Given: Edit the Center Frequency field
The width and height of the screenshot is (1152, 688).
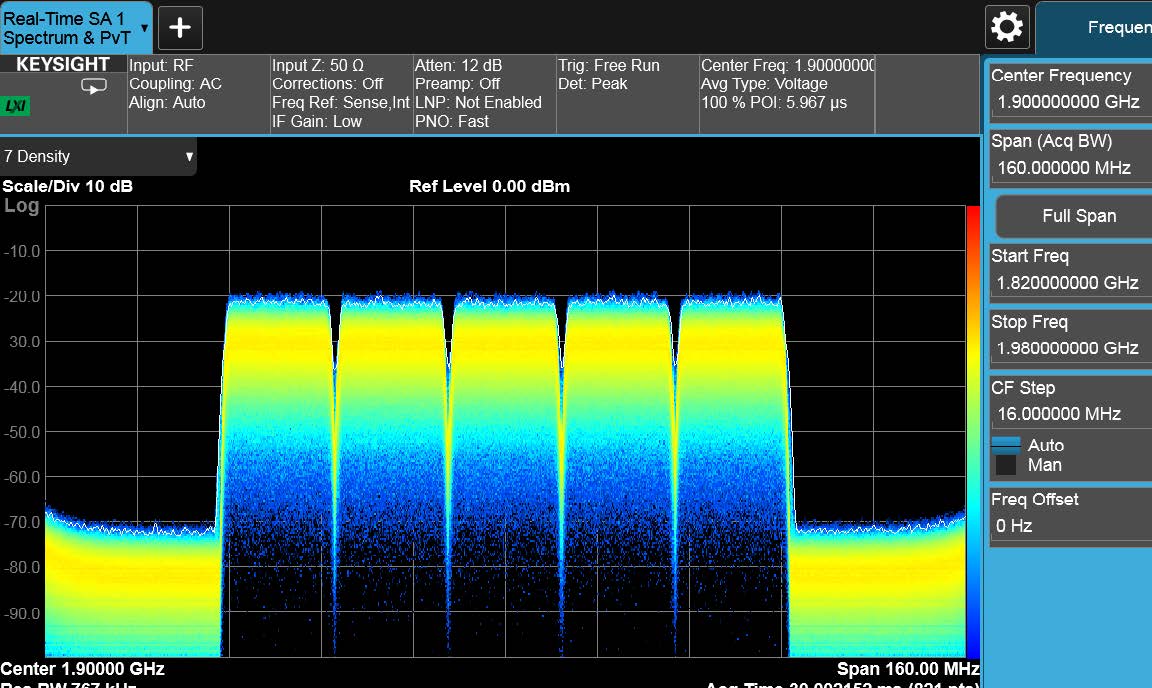Looking at the screenshot, I should tap(1067, 102).
